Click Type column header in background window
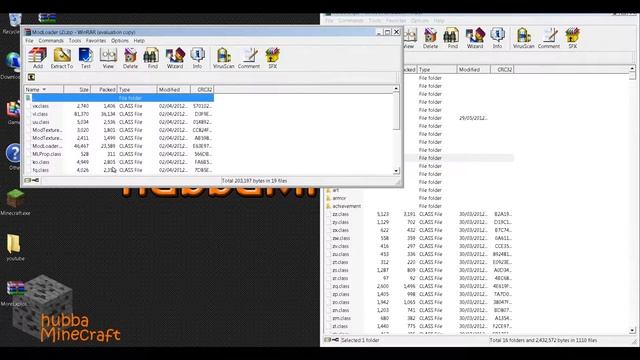This screenshot has width=640, height=360. point(436,70)
